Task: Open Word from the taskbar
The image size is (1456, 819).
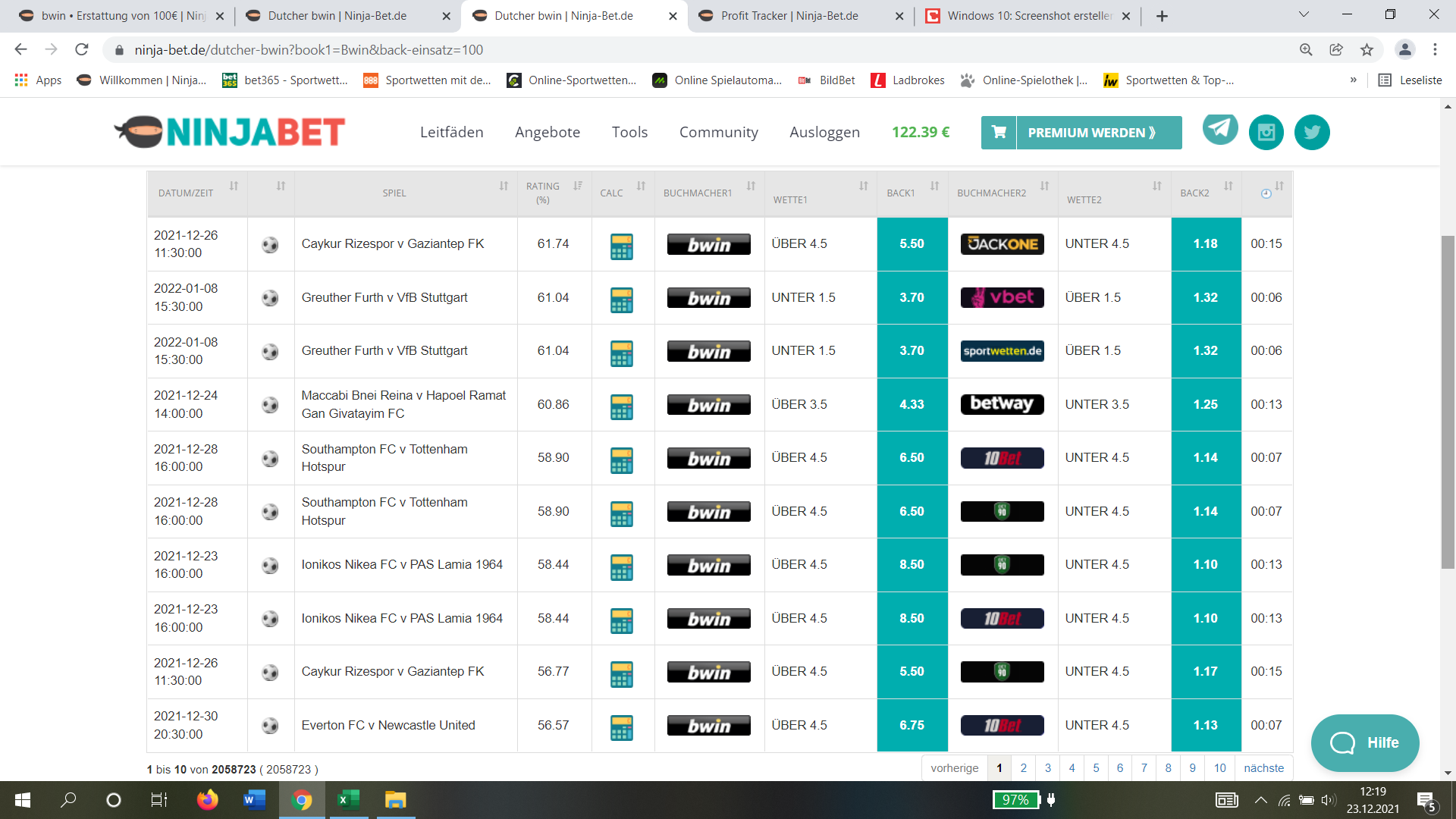Action: pos(254,800)
